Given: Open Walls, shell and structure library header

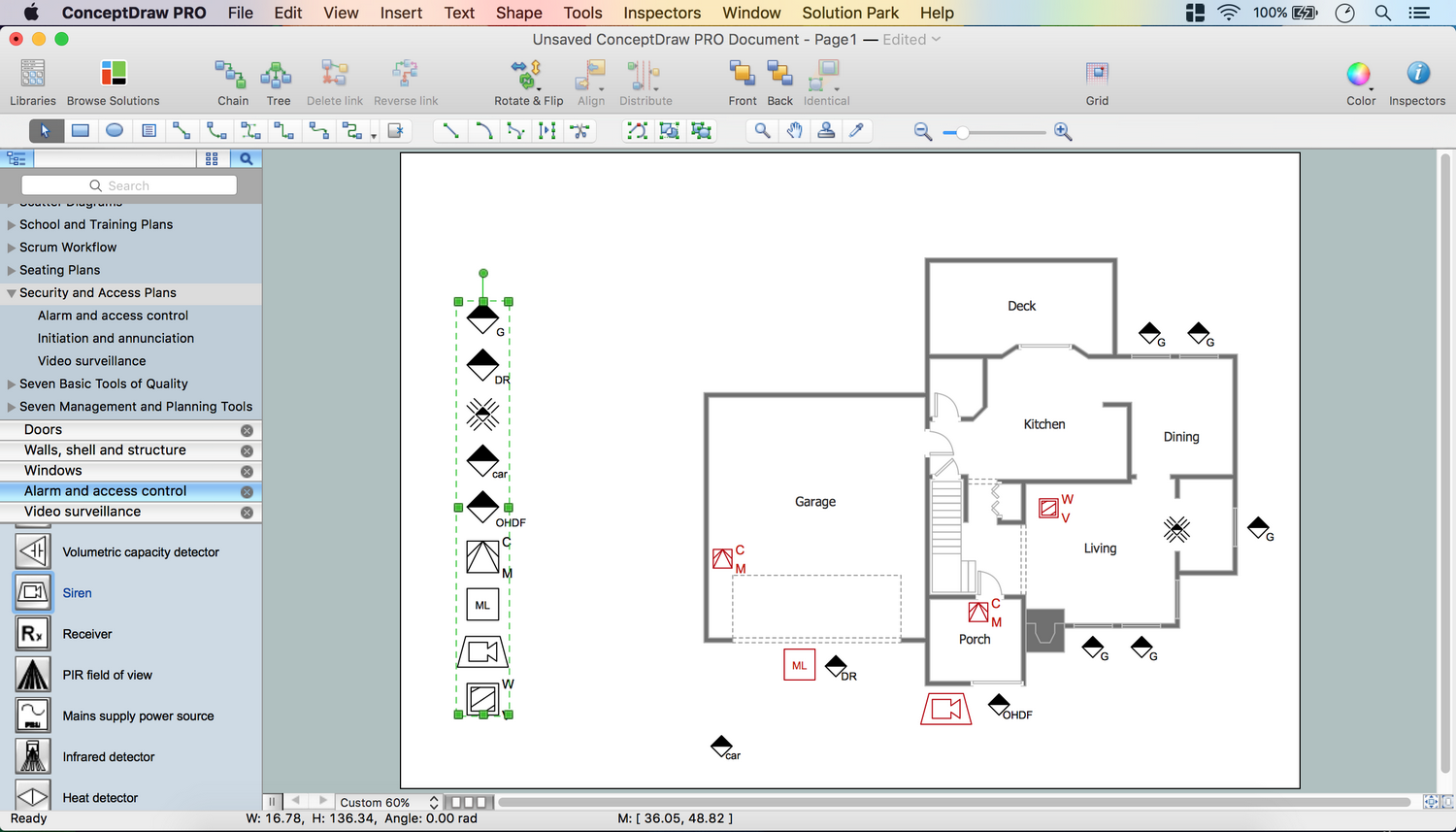Looking at the screenshot, I should tap(131, 450).
